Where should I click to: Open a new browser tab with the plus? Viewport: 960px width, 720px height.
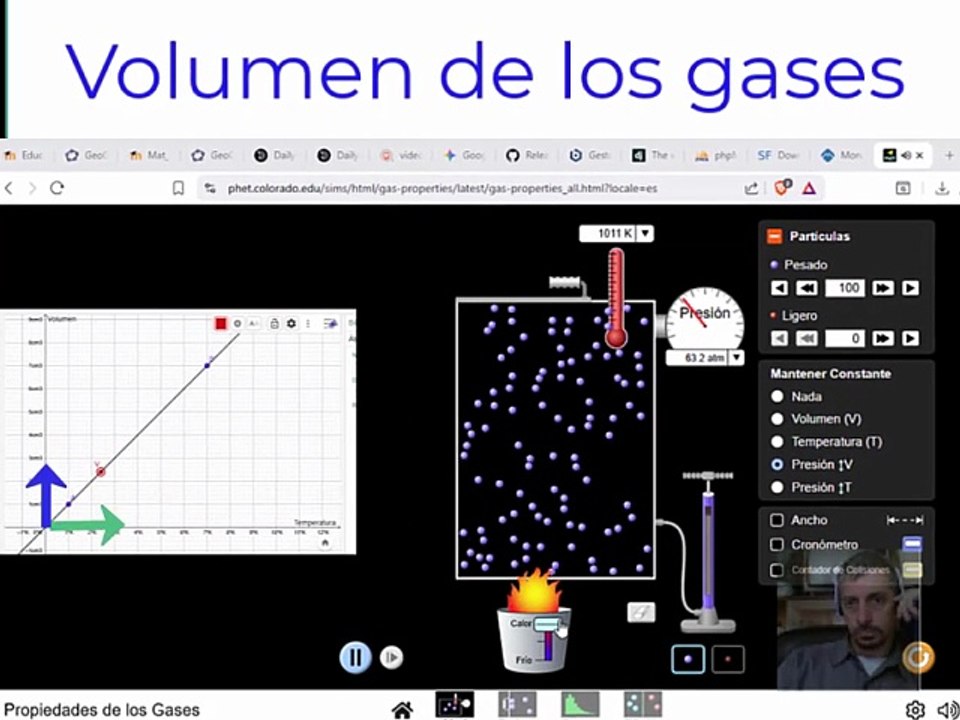pos(949,156)
